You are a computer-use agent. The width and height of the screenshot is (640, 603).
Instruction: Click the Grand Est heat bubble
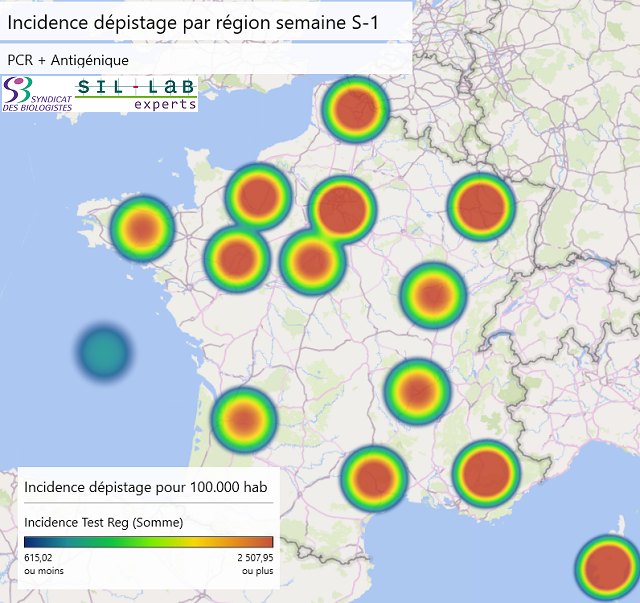coord(482,206)
